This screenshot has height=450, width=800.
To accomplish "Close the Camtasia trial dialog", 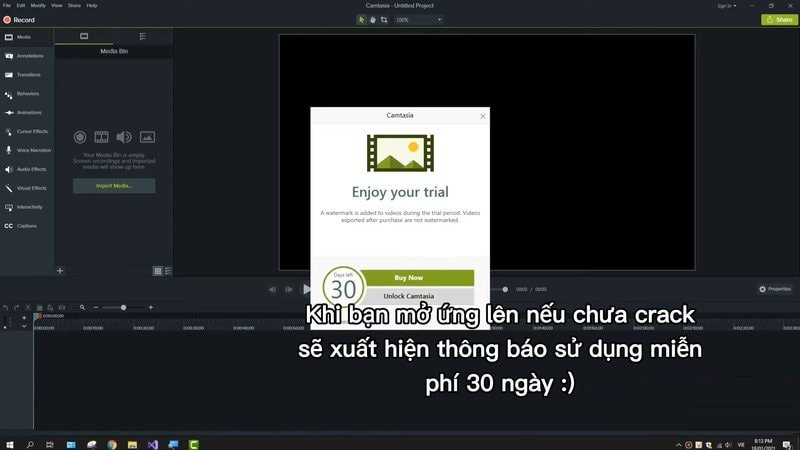I will pyautogui.click(x=483, y=116).
